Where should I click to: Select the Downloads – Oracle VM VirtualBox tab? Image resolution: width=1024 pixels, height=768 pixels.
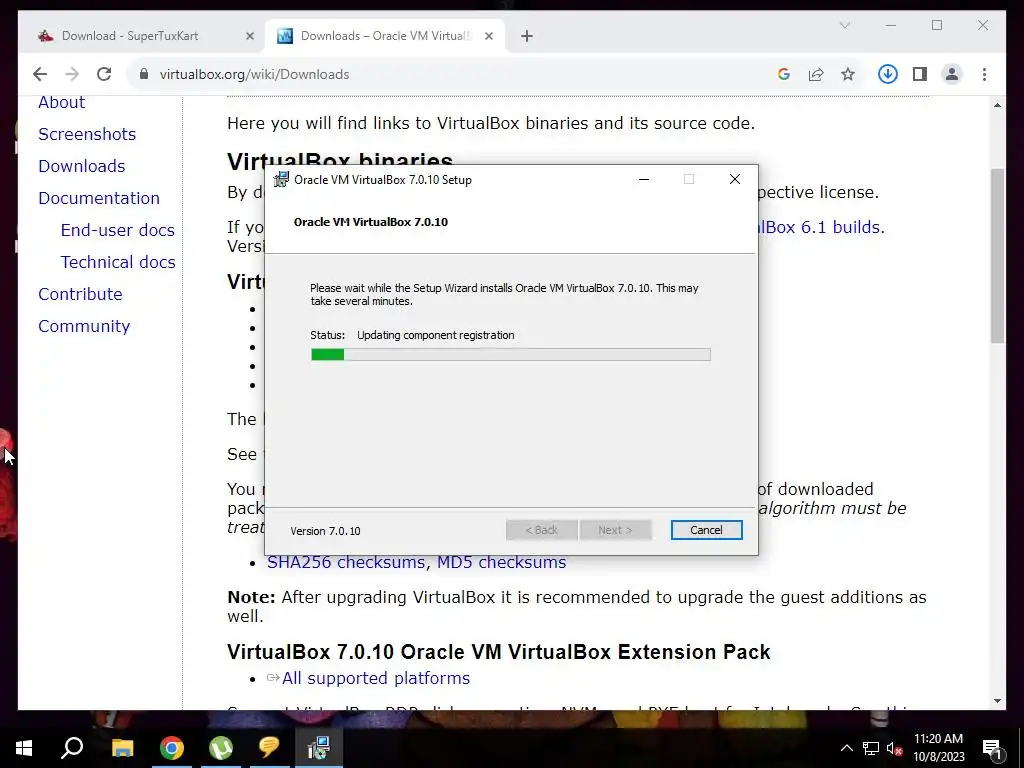coord(385,36)
